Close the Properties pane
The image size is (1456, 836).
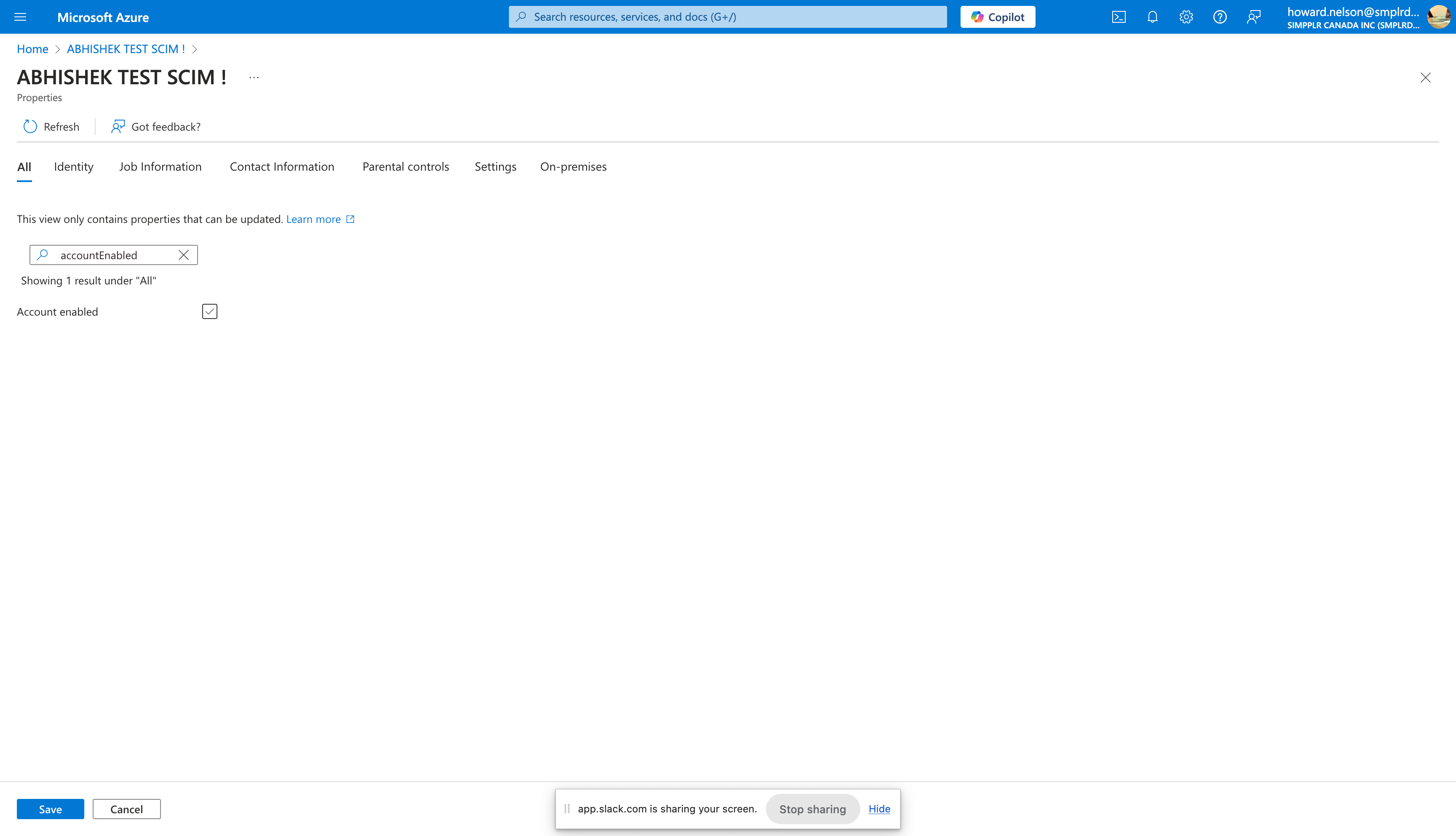click(1425, 78)
